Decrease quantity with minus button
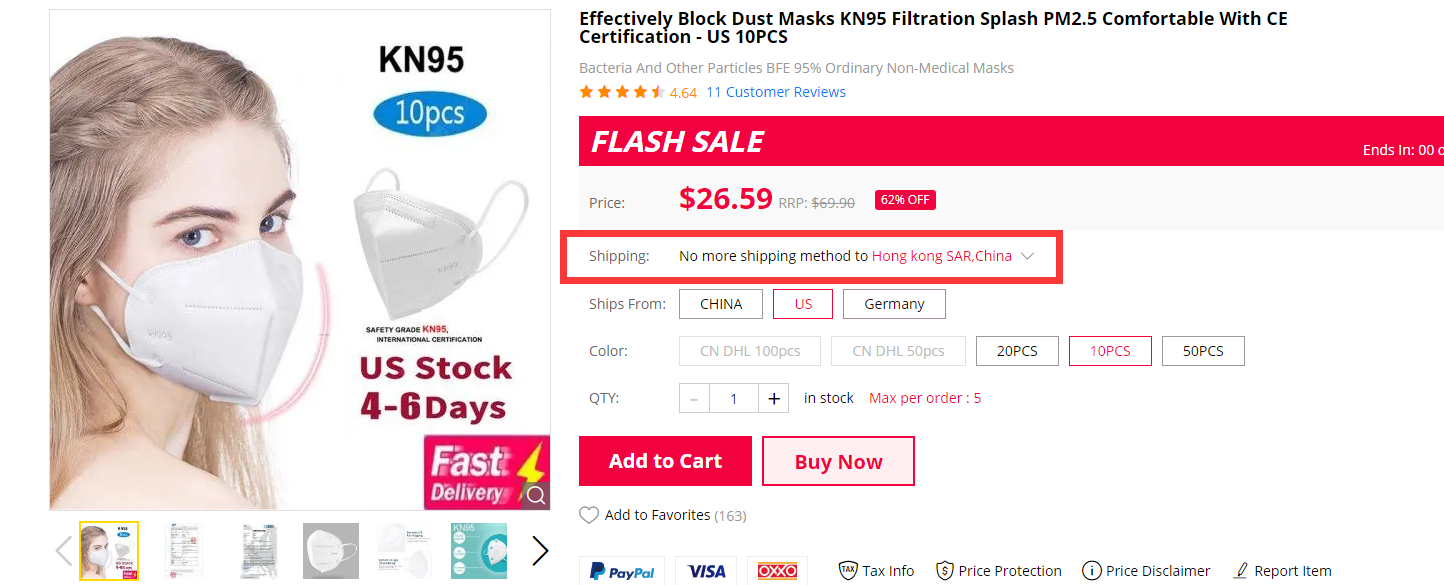The image size is (1444, 585). point(694,398)
